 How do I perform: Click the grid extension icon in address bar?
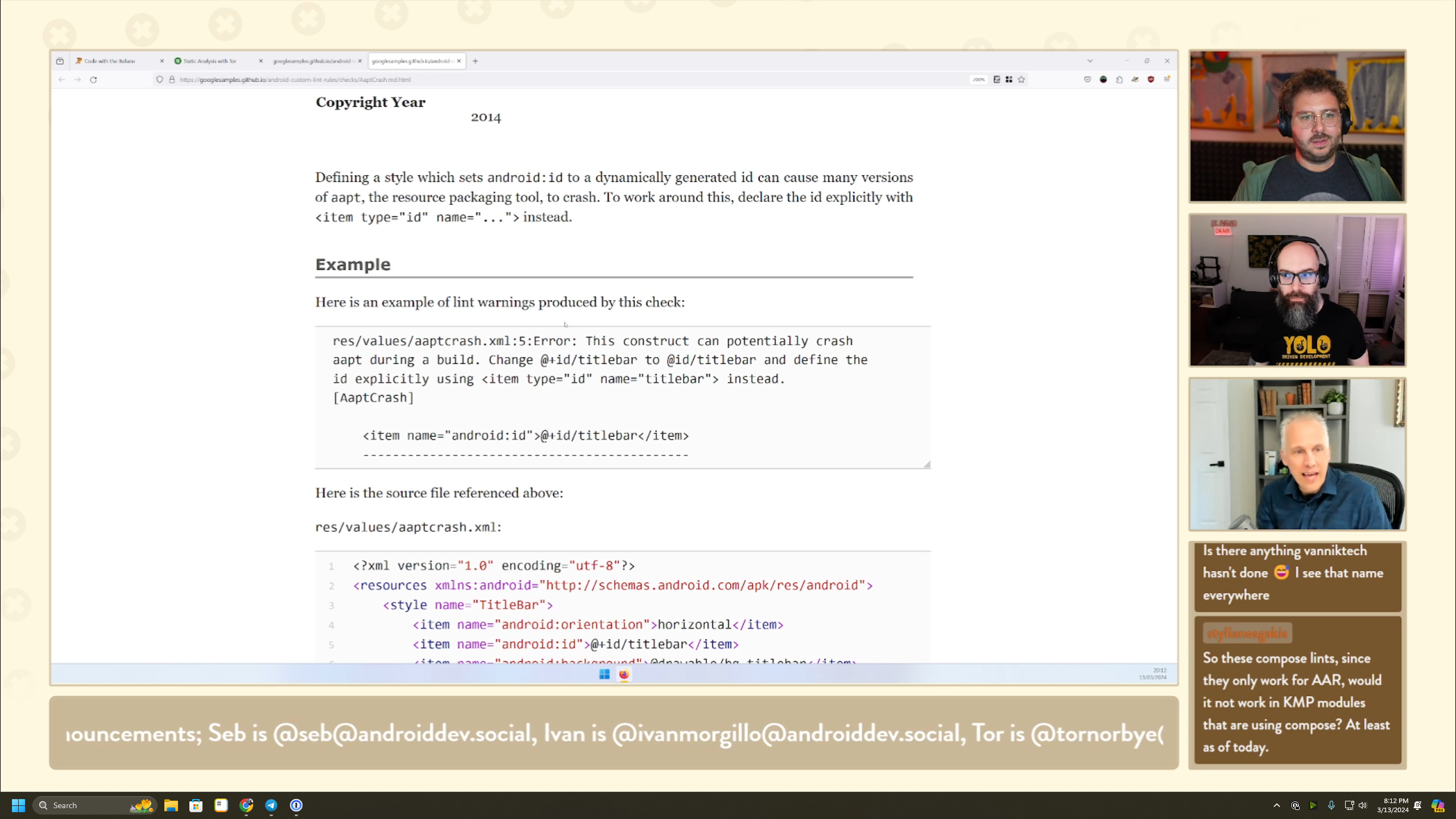[1009, 80]
